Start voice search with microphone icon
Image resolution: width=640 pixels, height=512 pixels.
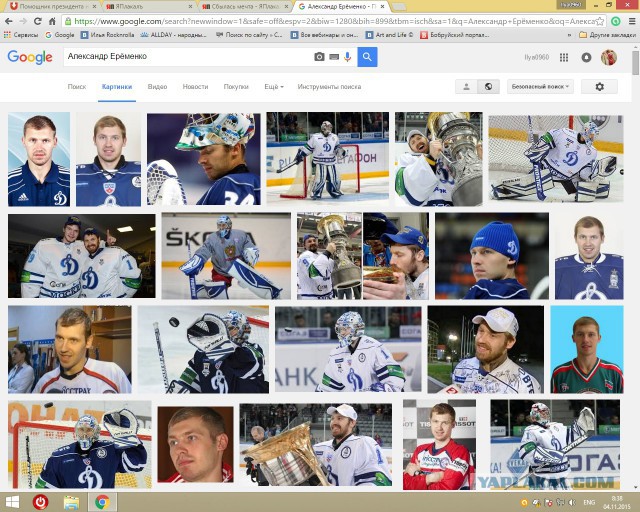[x=347, y=57]
